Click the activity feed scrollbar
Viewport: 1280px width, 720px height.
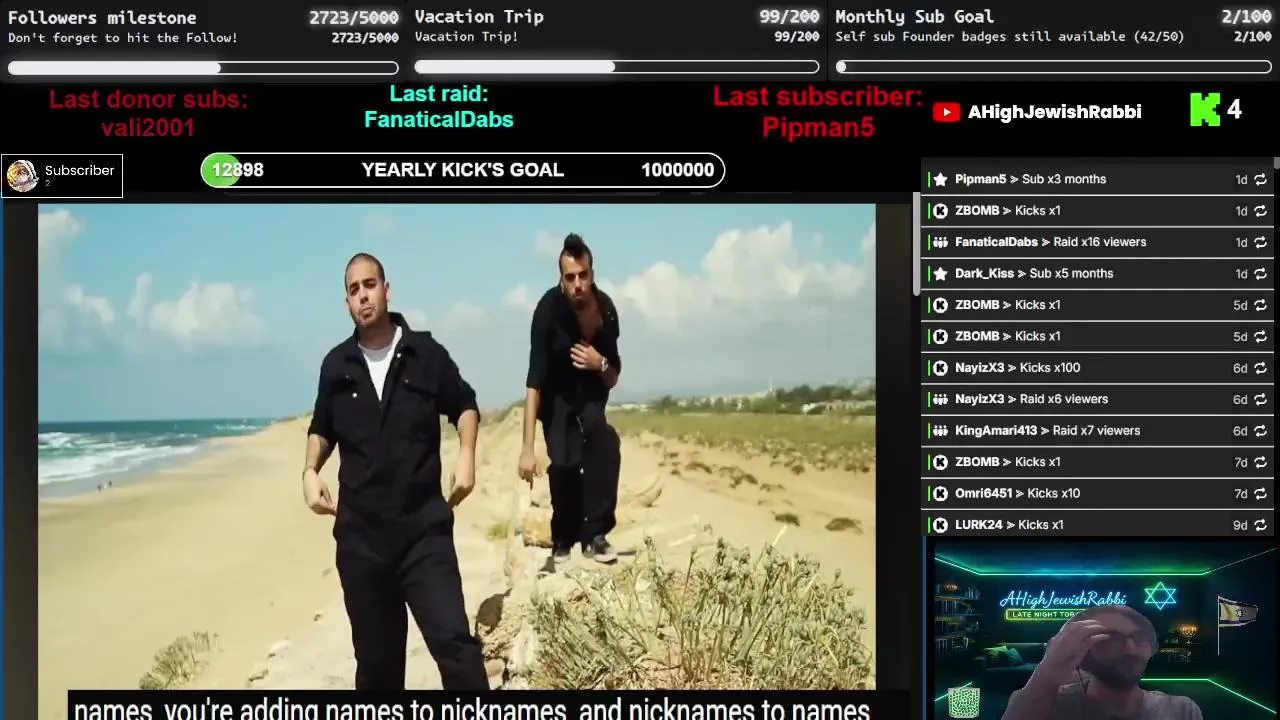click(x=1276, y=163)
